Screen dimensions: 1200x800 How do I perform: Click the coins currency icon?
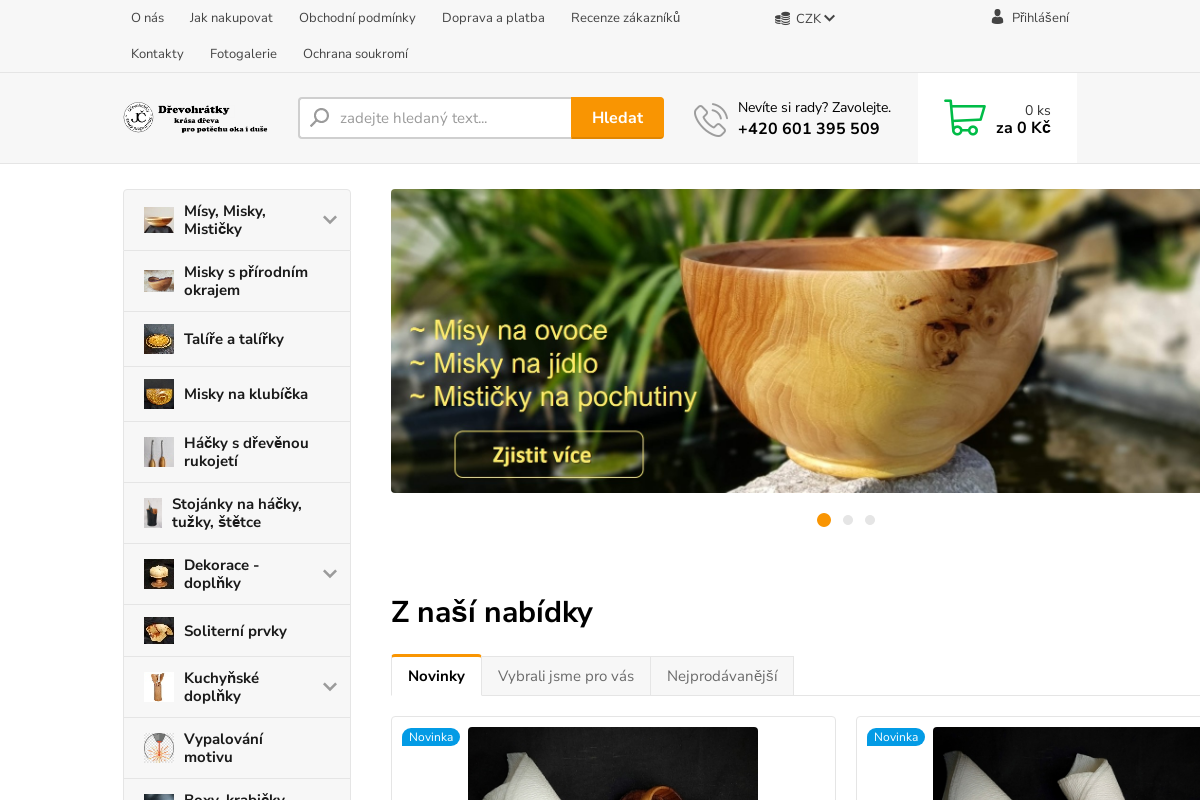coord(782,18)
